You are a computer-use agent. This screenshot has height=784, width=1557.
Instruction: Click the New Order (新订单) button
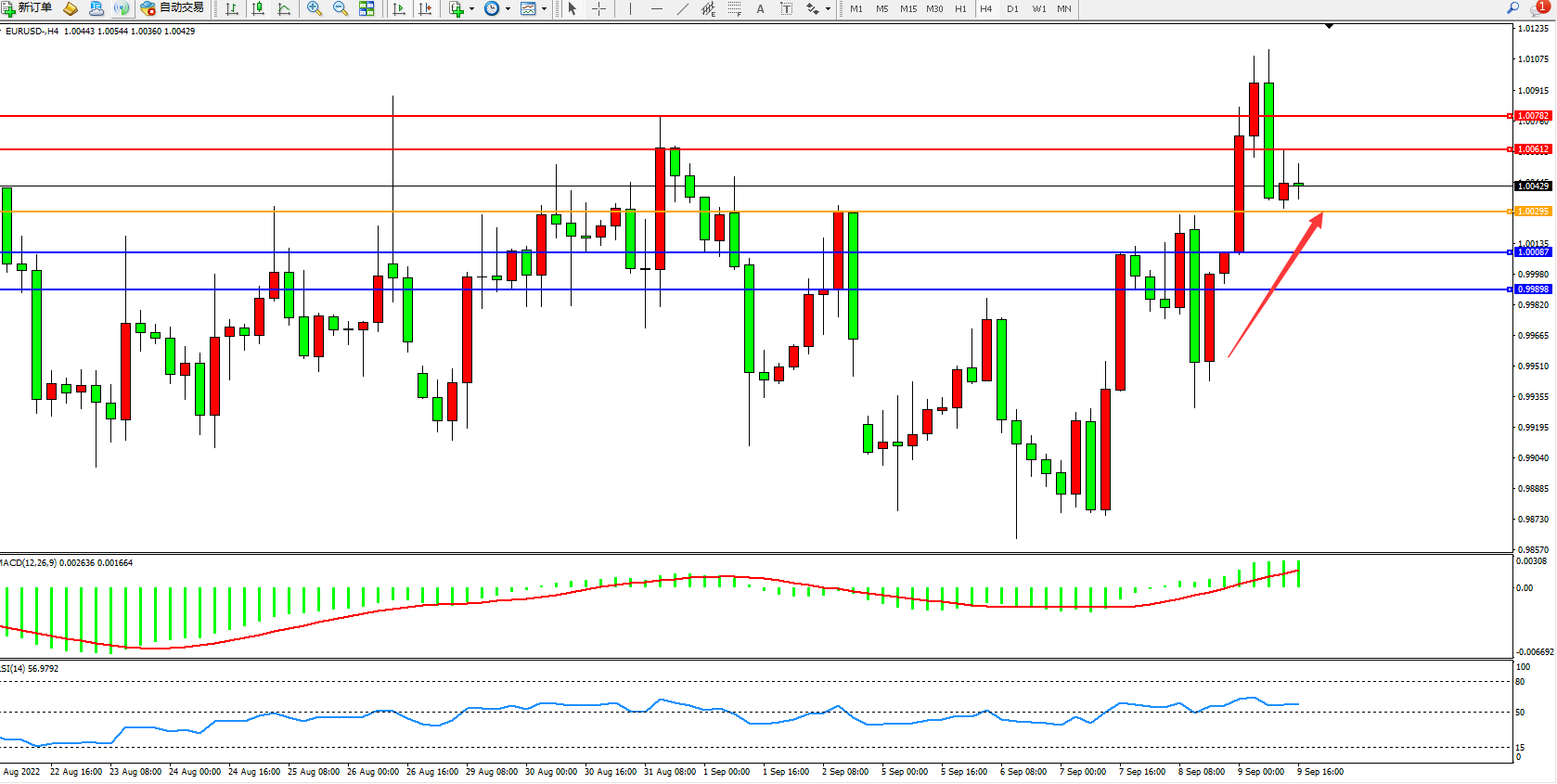[27, 8]
